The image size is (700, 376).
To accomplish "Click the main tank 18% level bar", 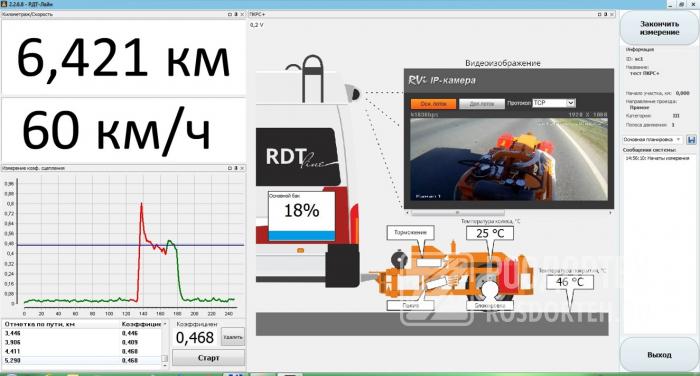I will 301,236.
